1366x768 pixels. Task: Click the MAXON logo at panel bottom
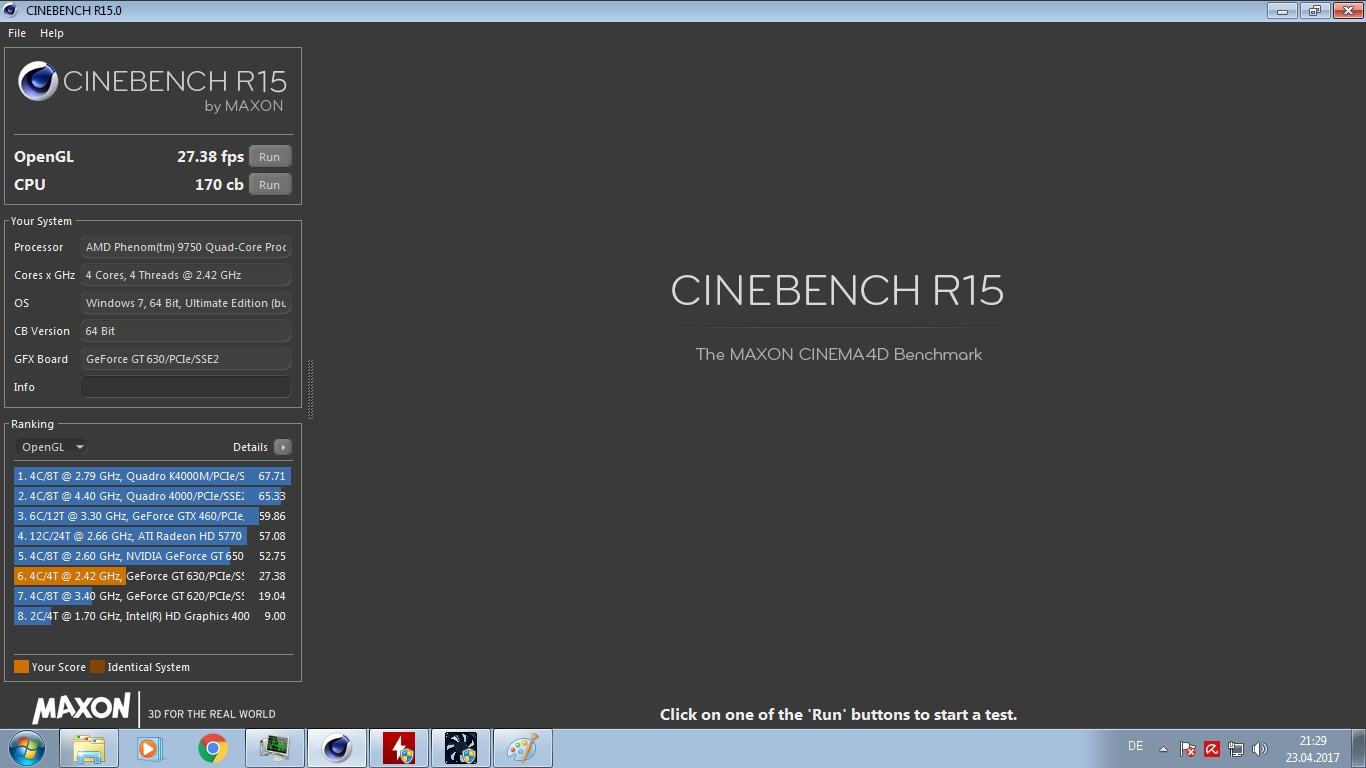pos(81,709)
